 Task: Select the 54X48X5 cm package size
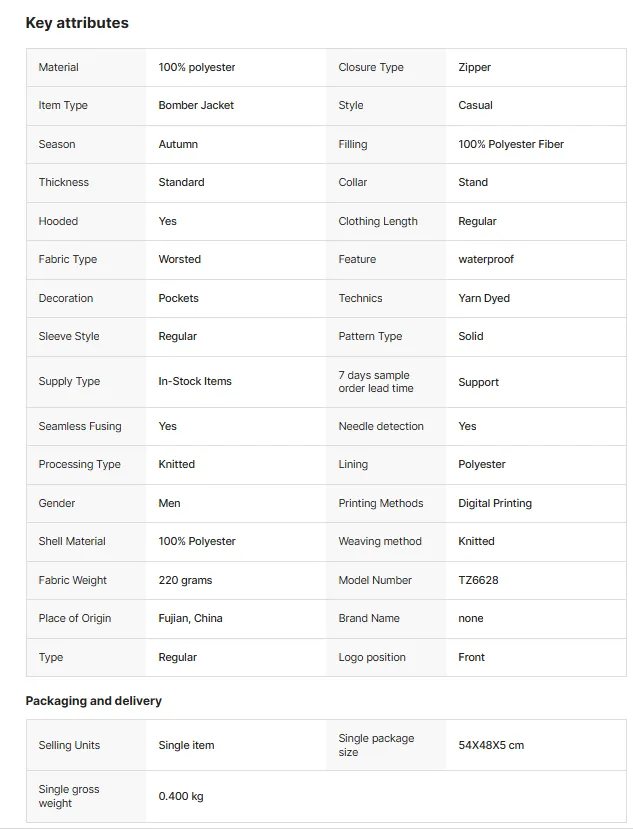coord(491,745)
